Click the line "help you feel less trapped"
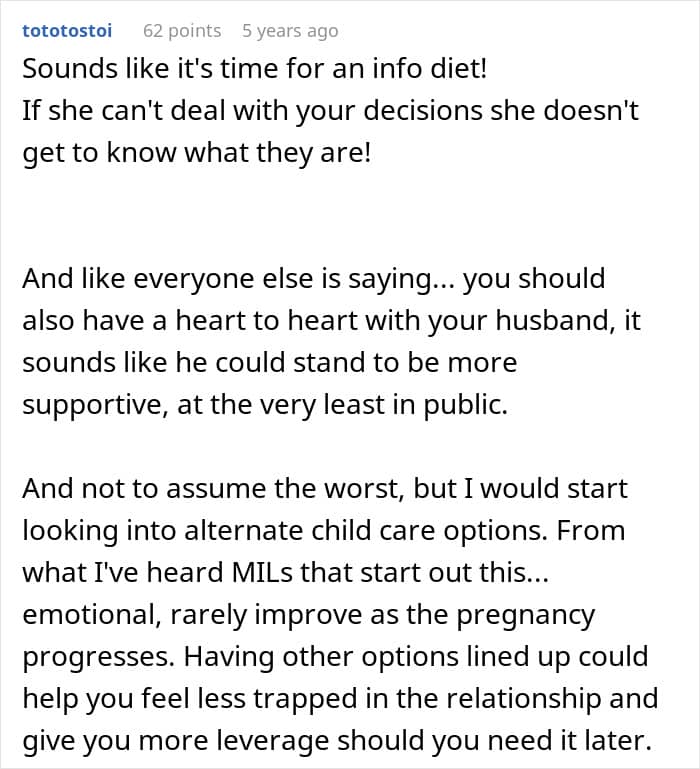Screen dimensions: 700x769 (340, 699)
